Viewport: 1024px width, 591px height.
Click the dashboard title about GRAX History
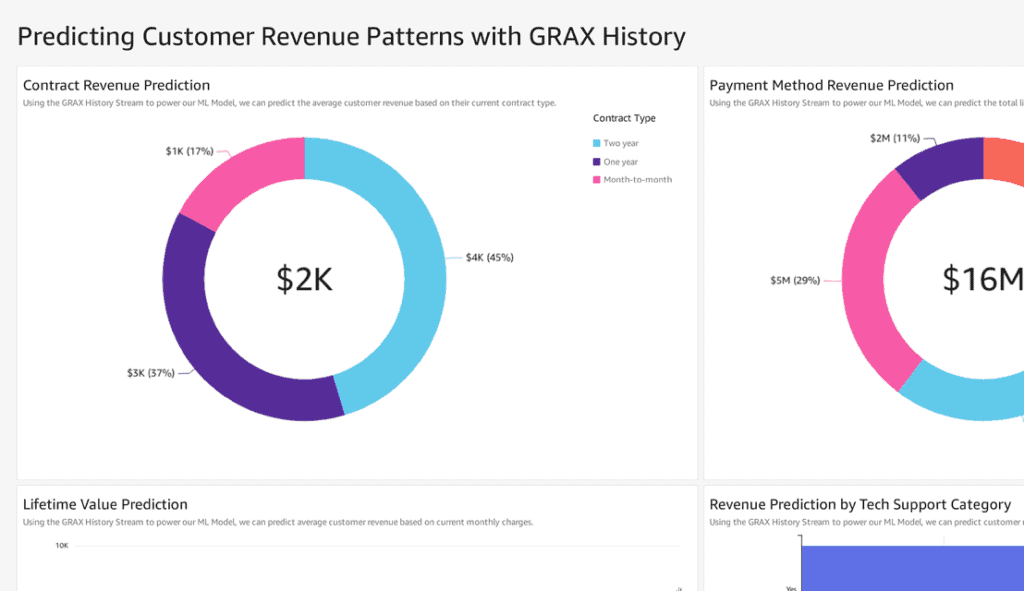coord(351,37)
